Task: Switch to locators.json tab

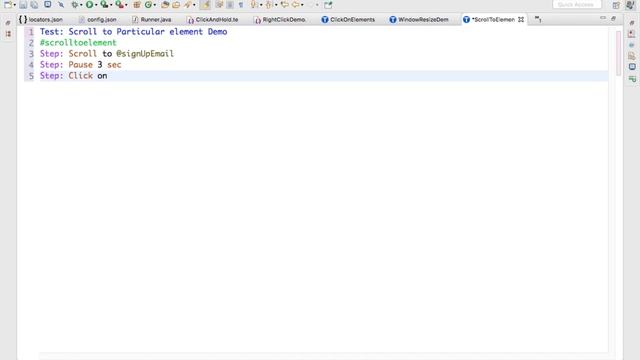Action: (x=41, y=19)
